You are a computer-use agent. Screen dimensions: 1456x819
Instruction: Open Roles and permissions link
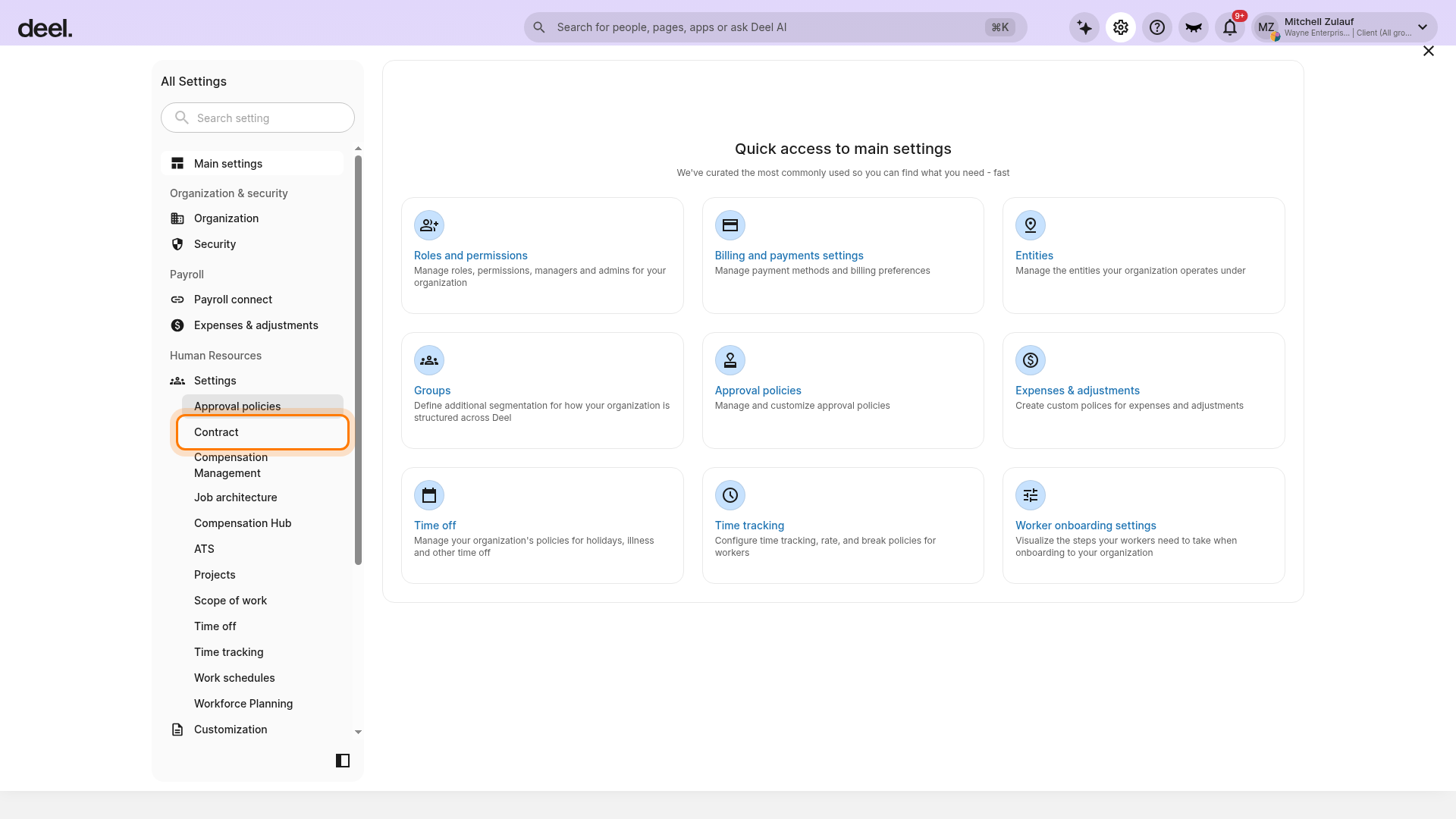coord(471,256)
